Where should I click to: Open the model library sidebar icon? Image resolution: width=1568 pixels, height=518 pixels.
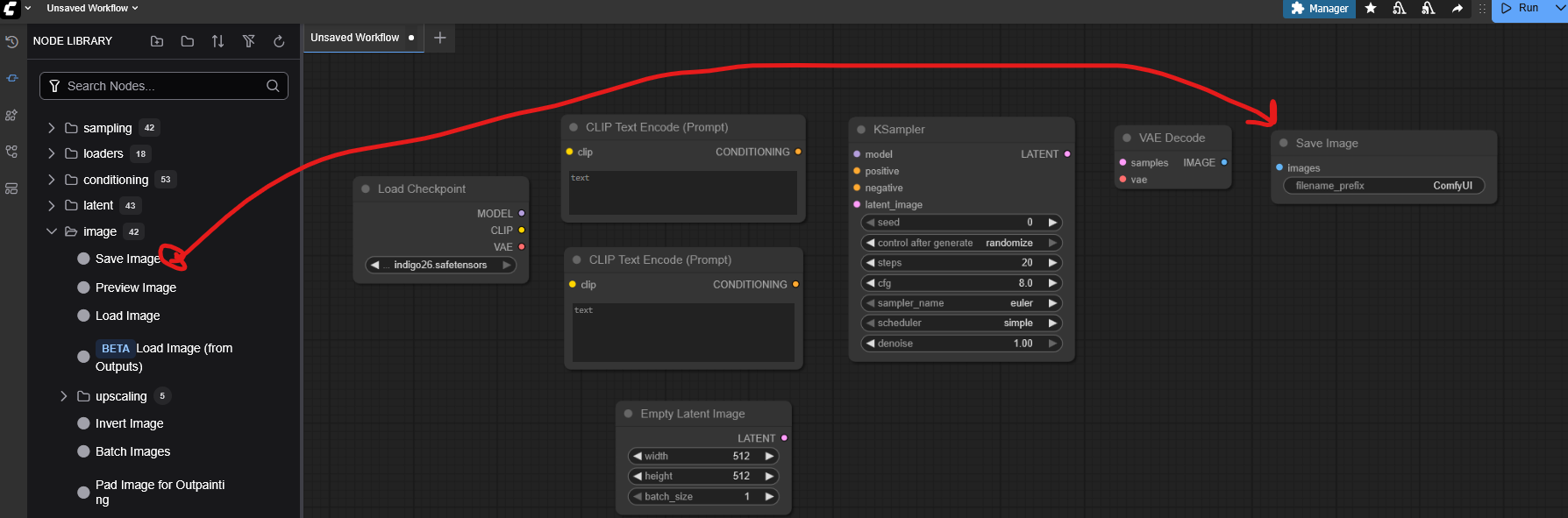coord(11,115)
